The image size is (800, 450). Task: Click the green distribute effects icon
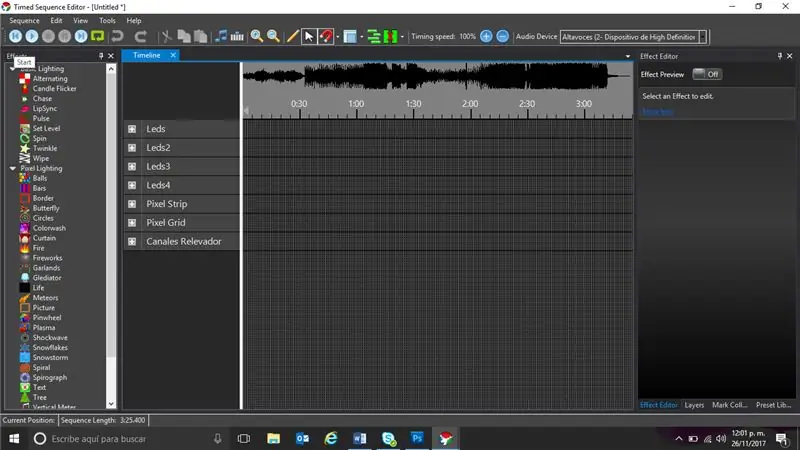[x=390, y=37]
